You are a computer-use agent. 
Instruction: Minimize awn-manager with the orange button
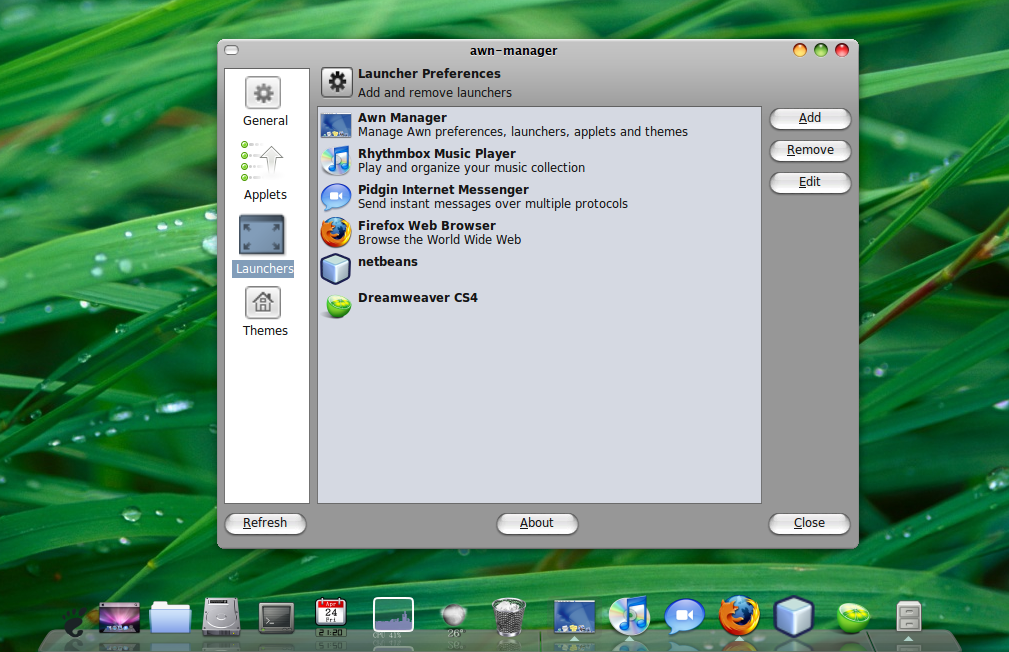(x=800, y=50)
